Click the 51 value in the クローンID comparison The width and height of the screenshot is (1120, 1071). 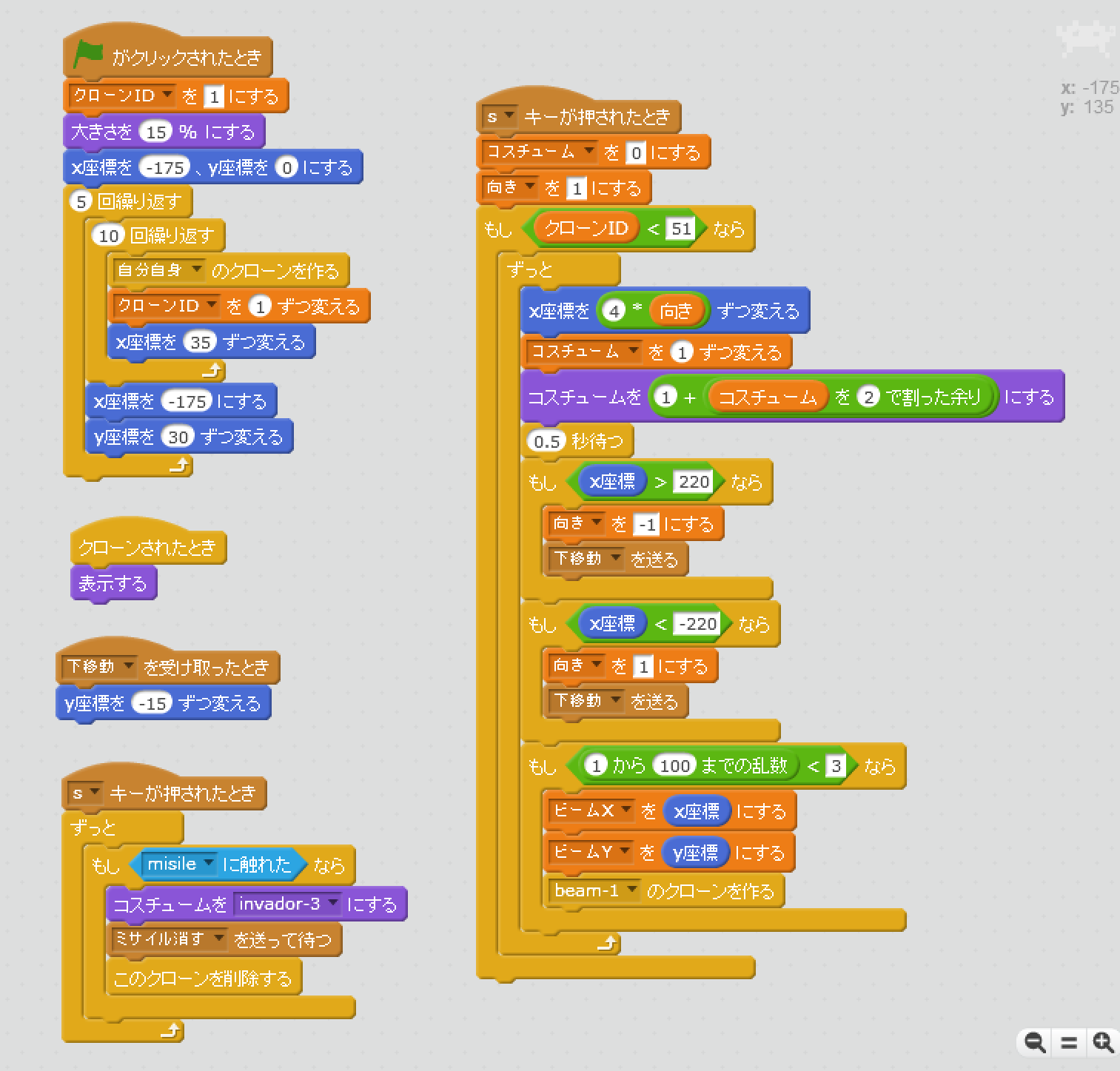click(681, 229)
